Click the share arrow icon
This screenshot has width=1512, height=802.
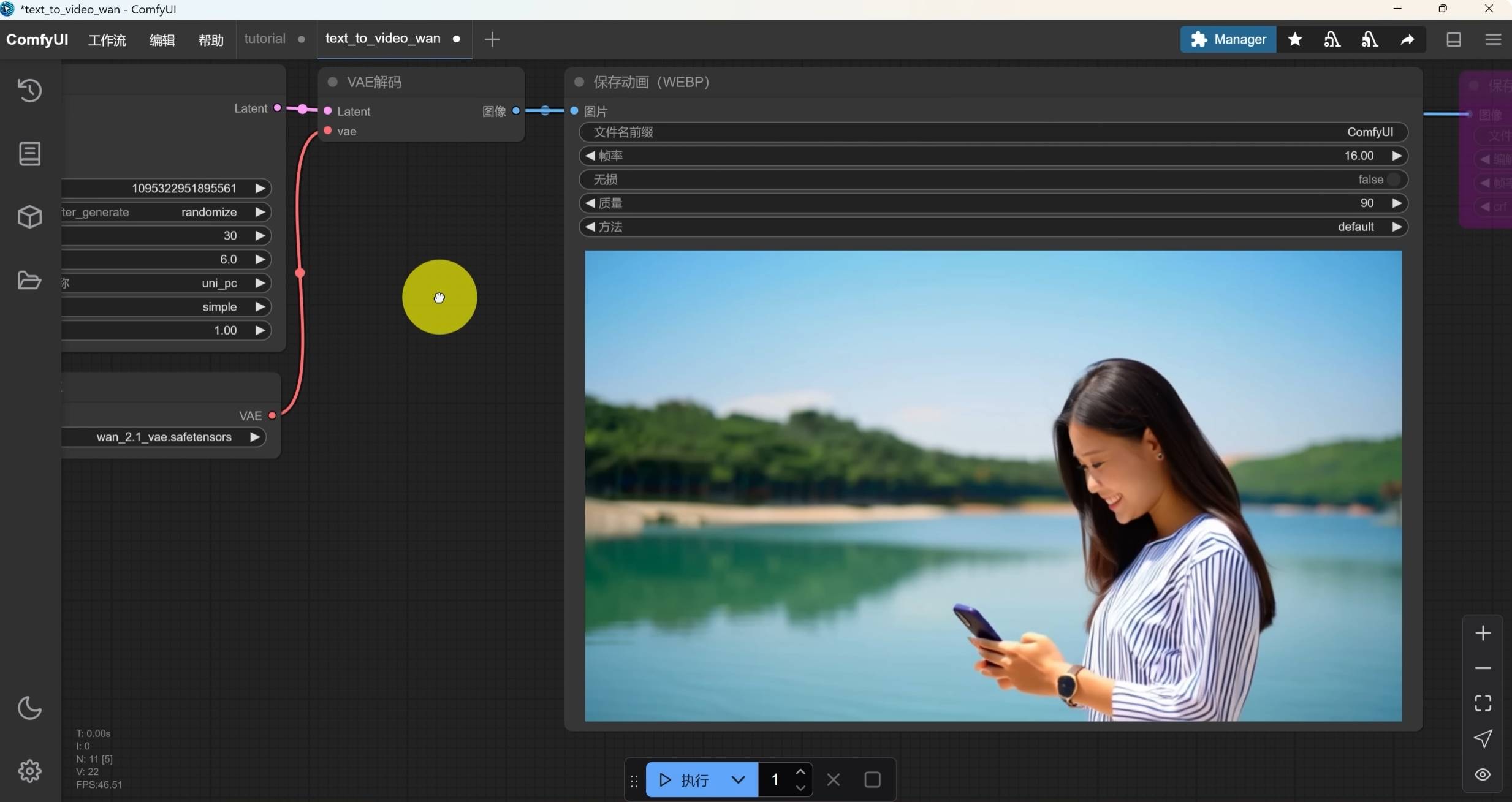tap(1407, 39)
